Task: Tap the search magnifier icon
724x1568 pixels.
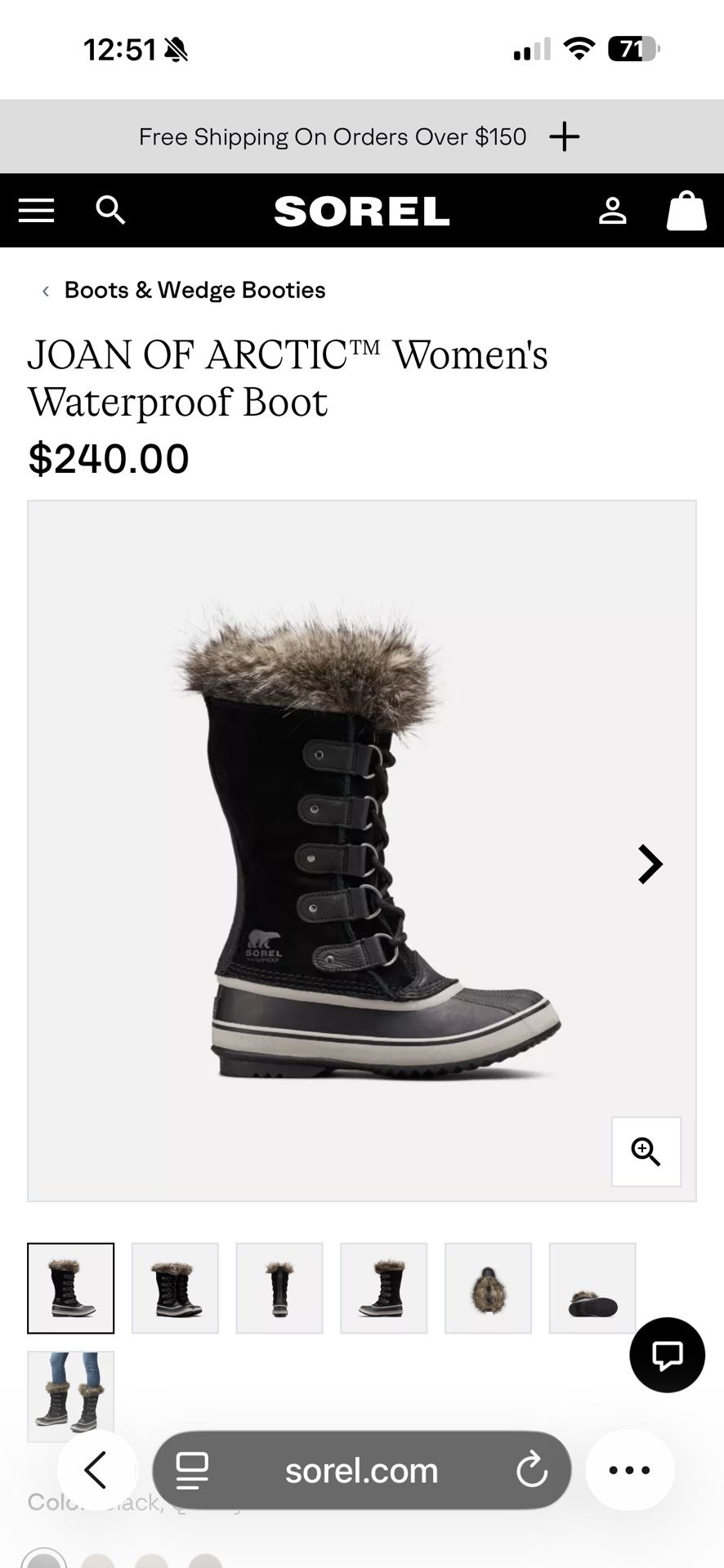Action: [110, 211]
